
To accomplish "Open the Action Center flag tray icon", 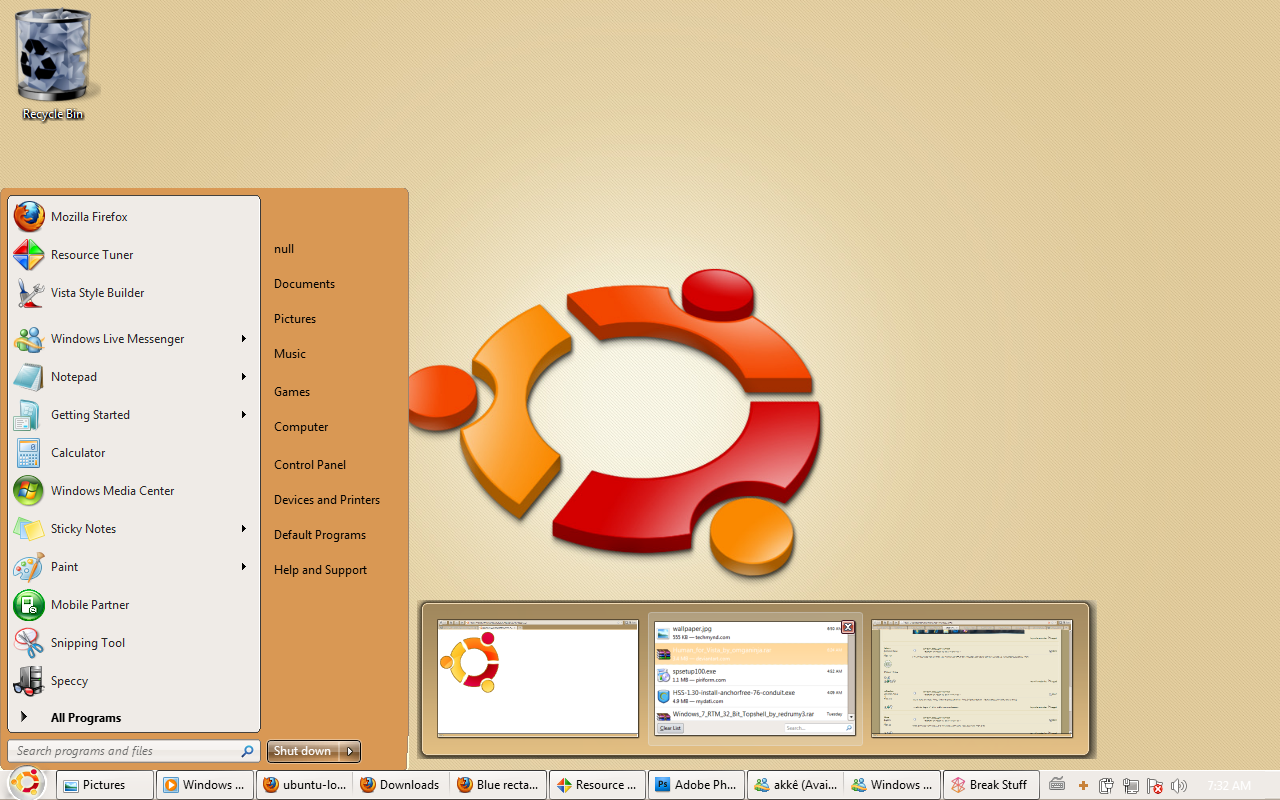I will click(x=1155, y=786).
